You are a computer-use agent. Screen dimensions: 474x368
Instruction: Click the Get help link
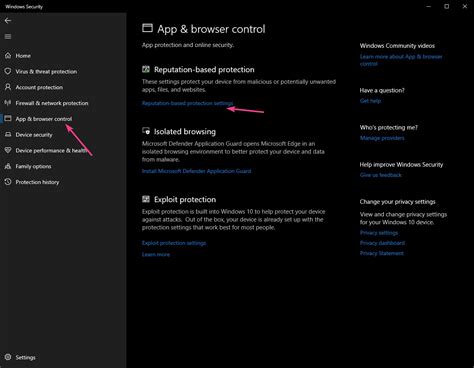click(x=370, y=101)
